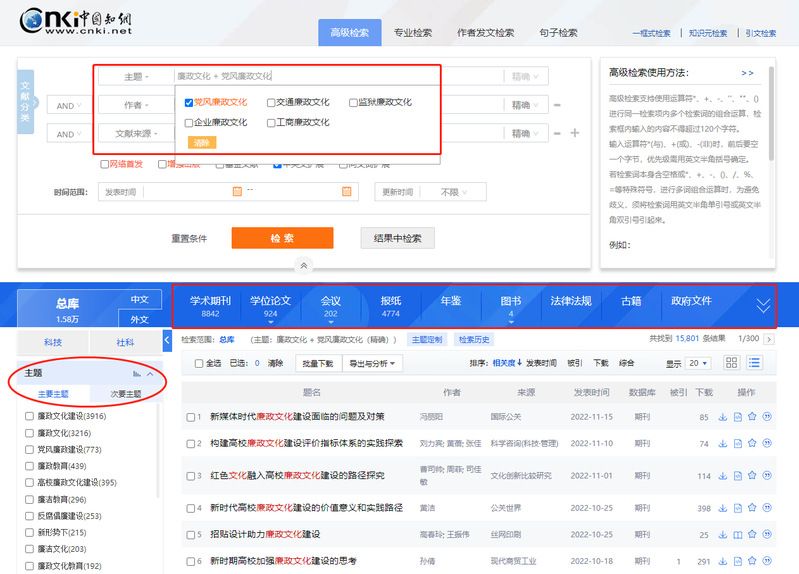Open the display count 20 dropdown

point(699,364)
